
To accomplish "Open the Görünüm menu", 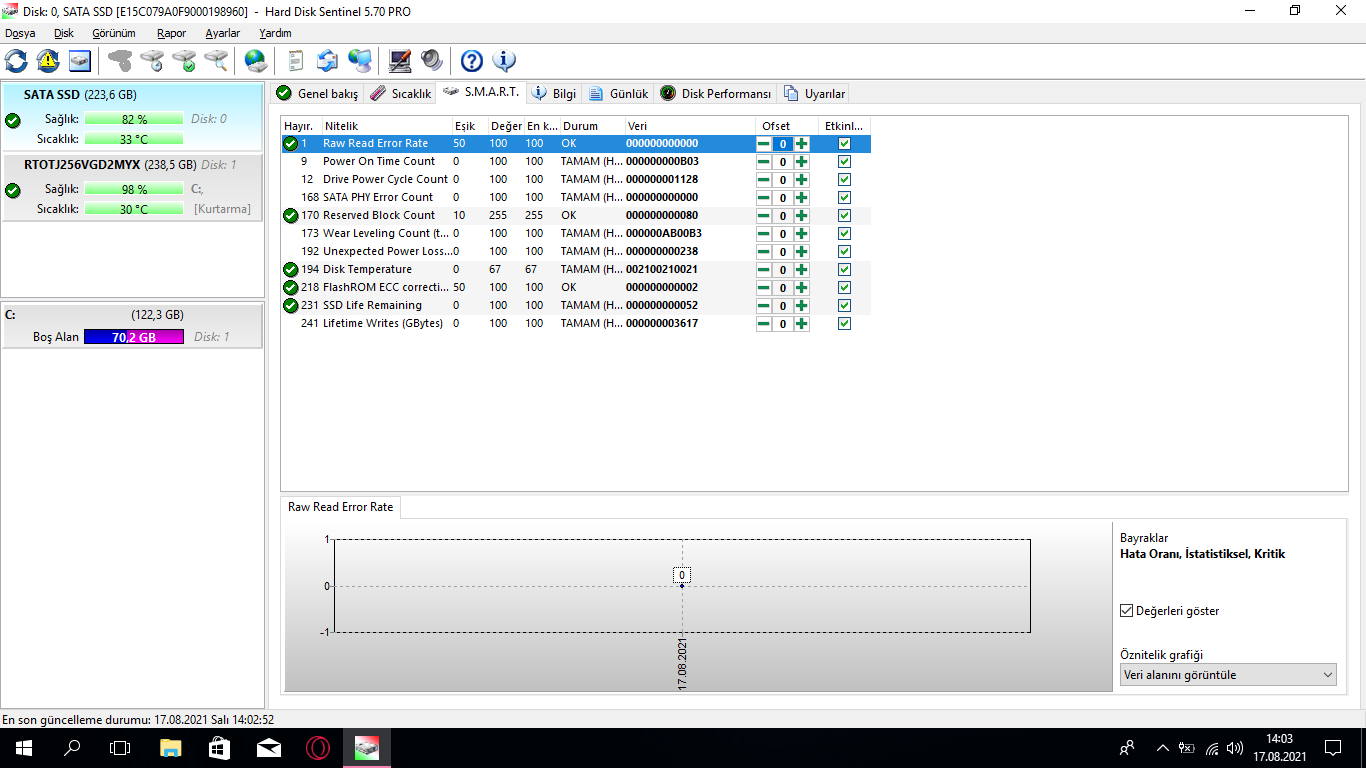I will (x=114, y=33).
